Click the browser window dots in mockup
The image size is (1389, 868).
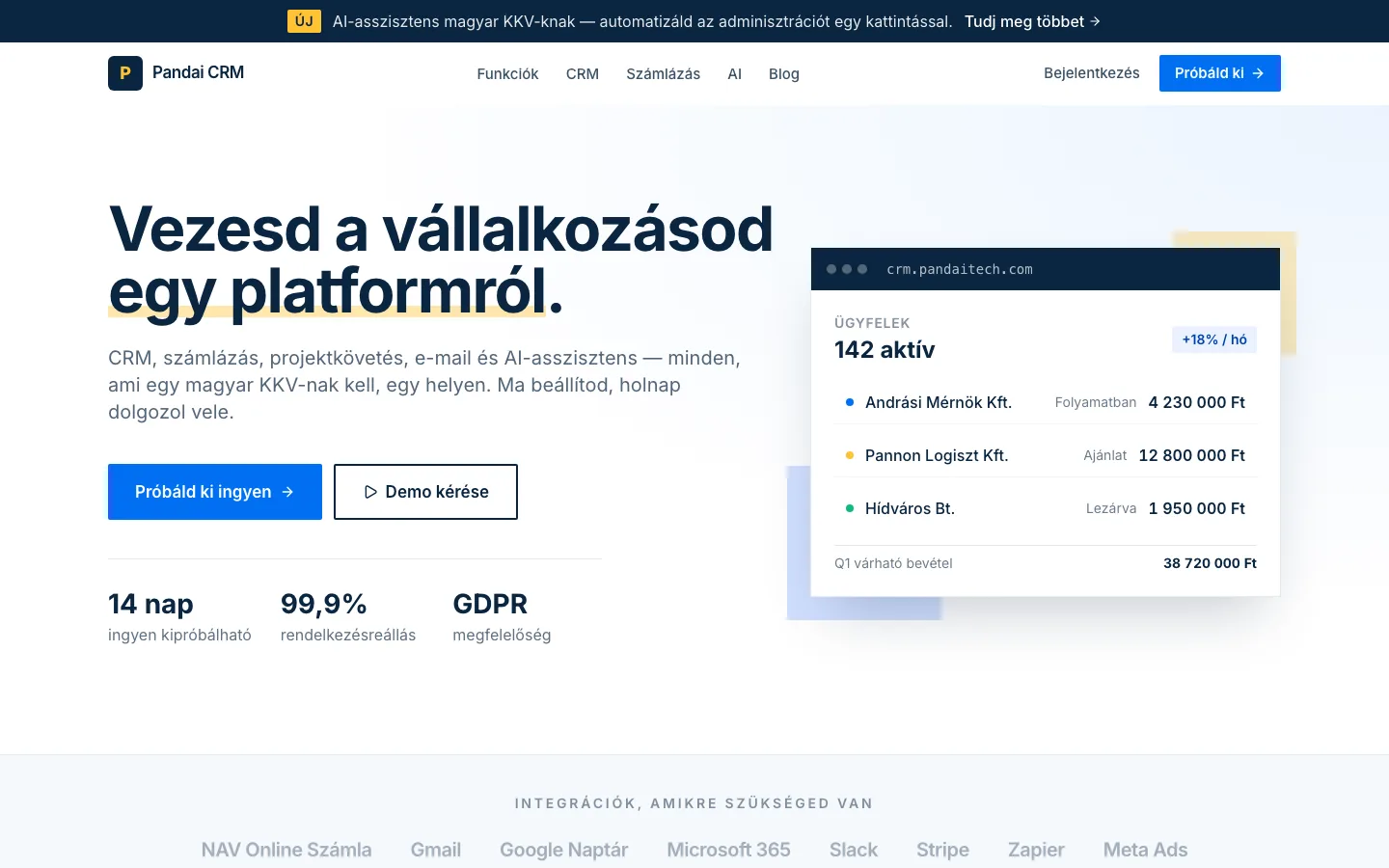847,269
